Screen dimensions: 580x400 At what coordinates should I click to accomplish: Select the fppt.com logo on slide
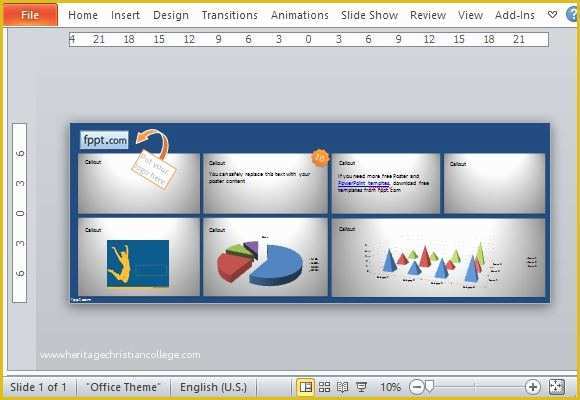[105, 140]
